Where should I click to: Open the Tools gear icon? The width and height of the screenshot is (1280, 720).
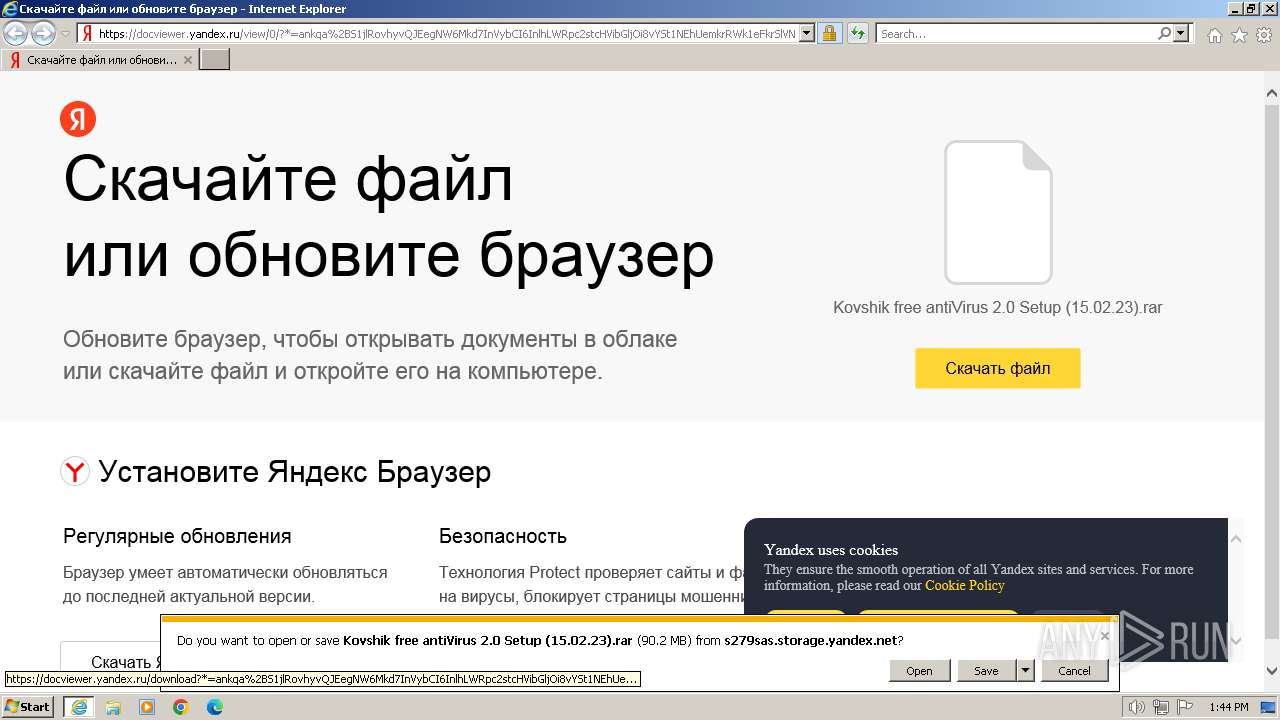click(x=1264, y=35)
